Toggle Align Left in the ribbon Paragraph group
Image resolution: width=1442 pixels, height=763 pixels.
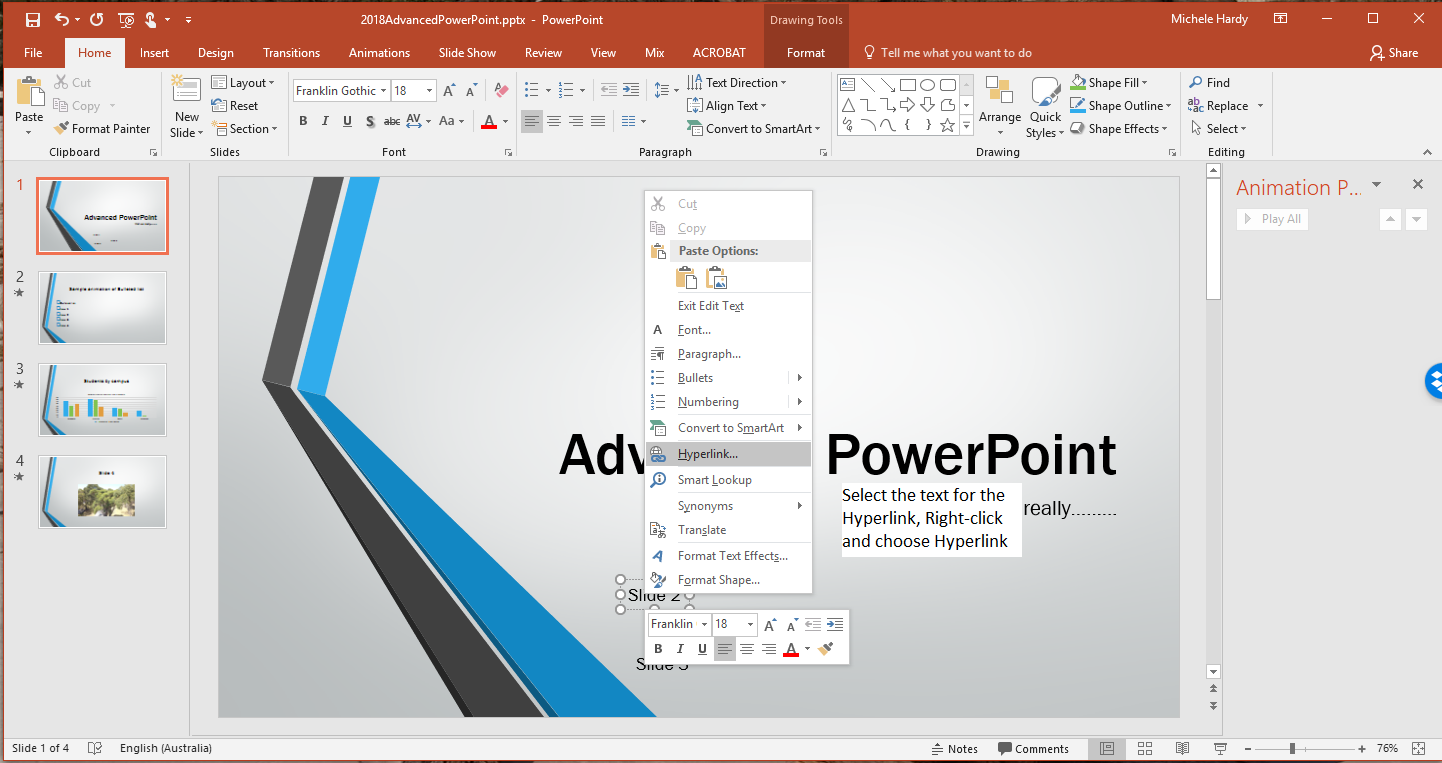(x=531, y=121)
